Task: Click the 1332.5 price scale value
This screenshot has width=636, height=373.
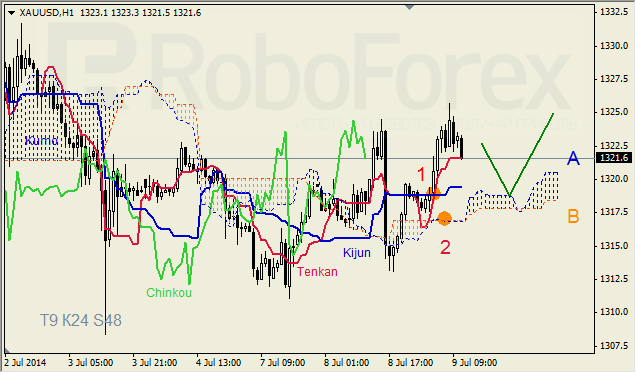Action: point(614,12)
